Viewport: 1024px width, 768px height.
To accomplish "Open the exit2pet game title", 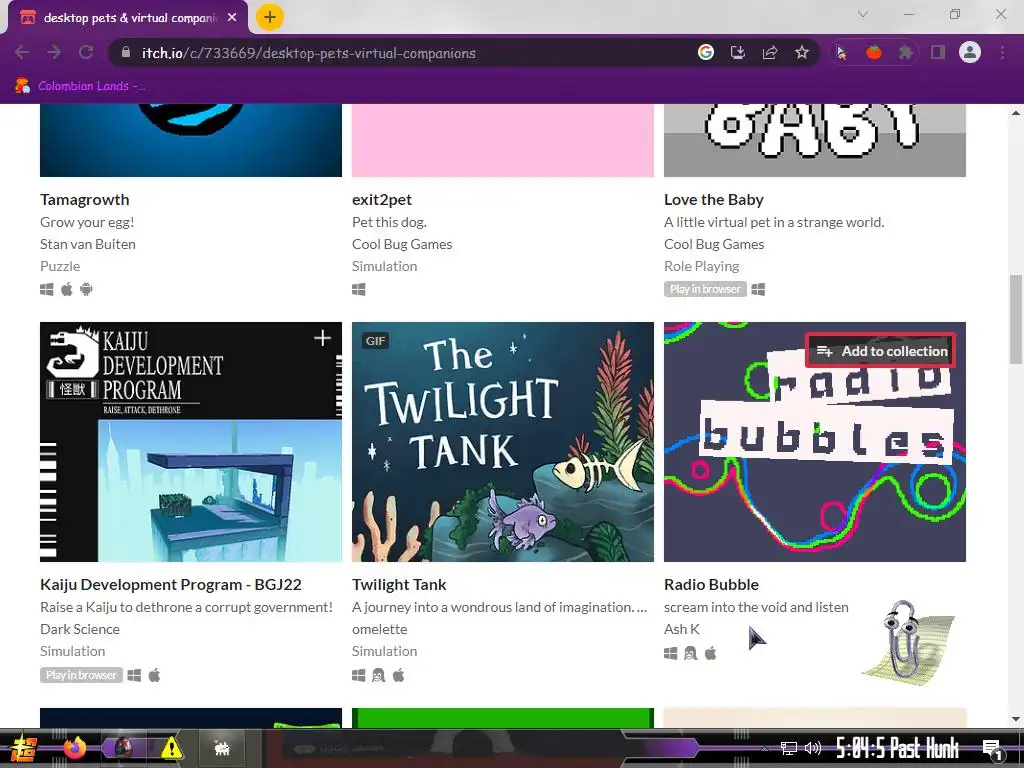I will pos(382,199).
